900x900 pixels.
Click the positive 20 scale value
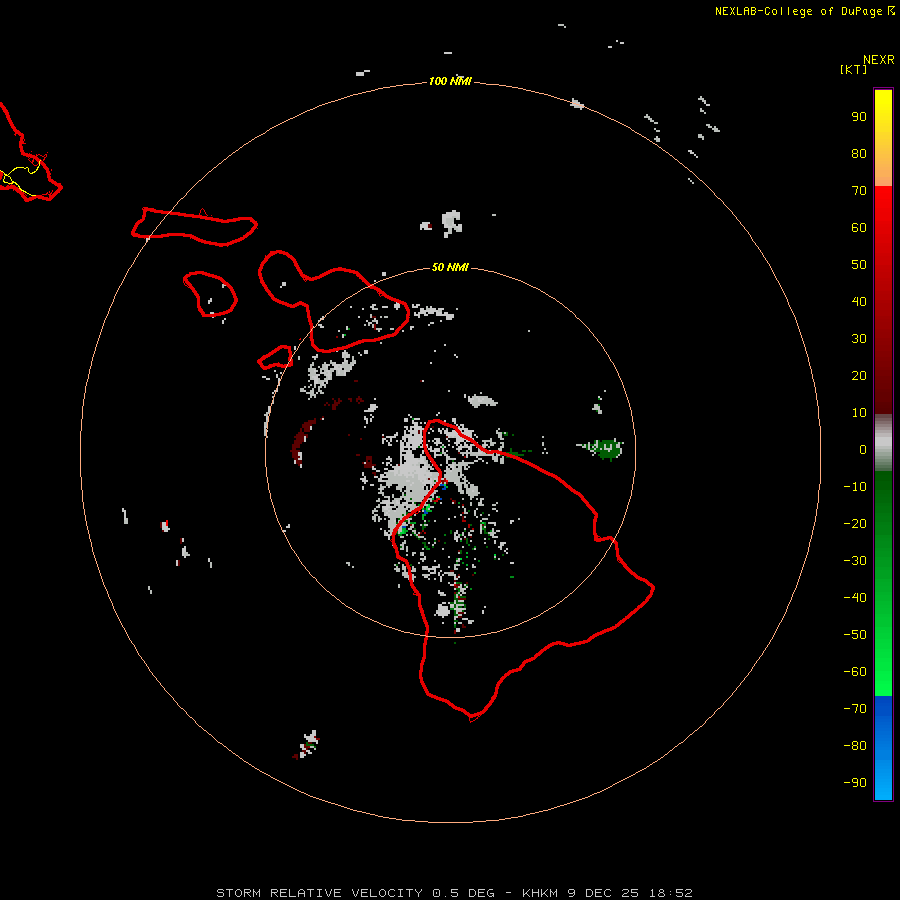(x=859, y=375)
